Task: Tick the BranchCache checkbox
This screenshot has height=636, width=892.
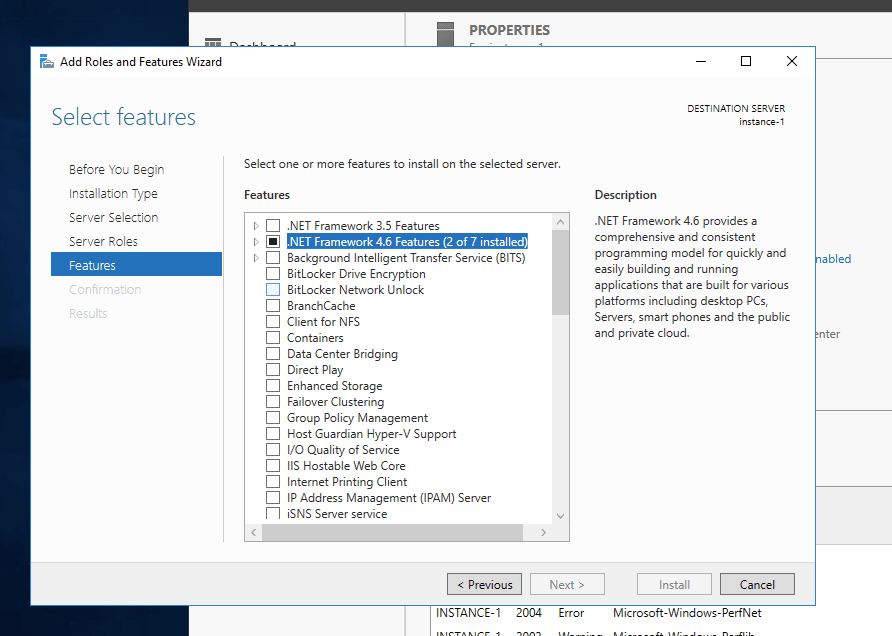Action: tap(273, 305)
